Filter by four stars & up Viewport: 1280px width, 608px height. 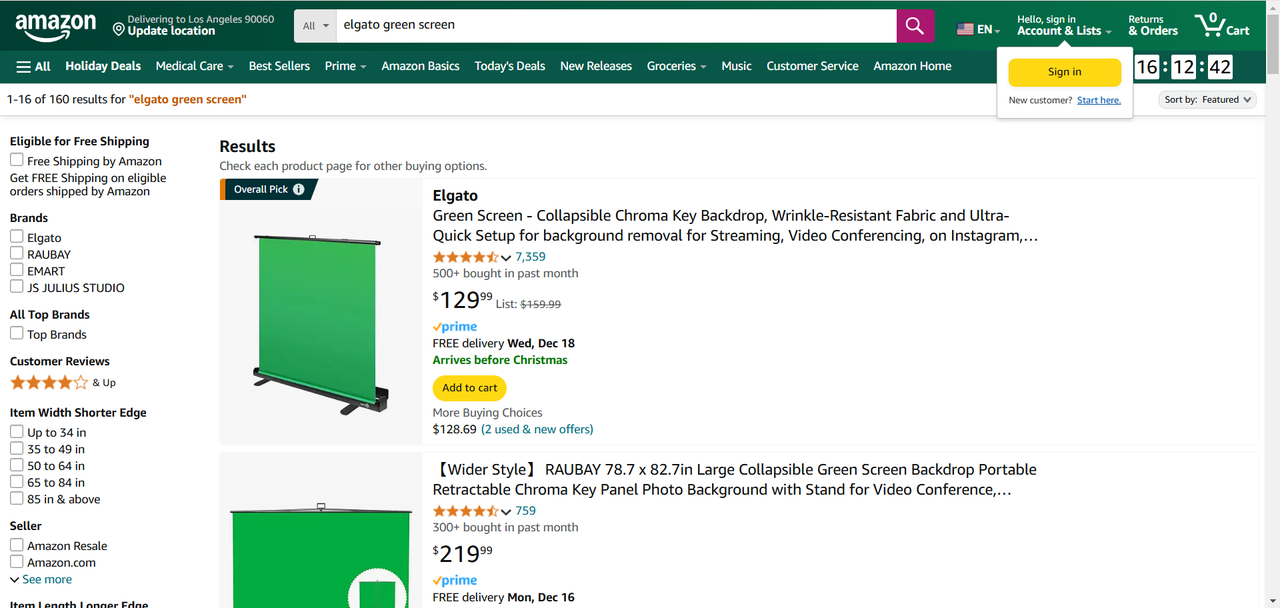(63, 382)
